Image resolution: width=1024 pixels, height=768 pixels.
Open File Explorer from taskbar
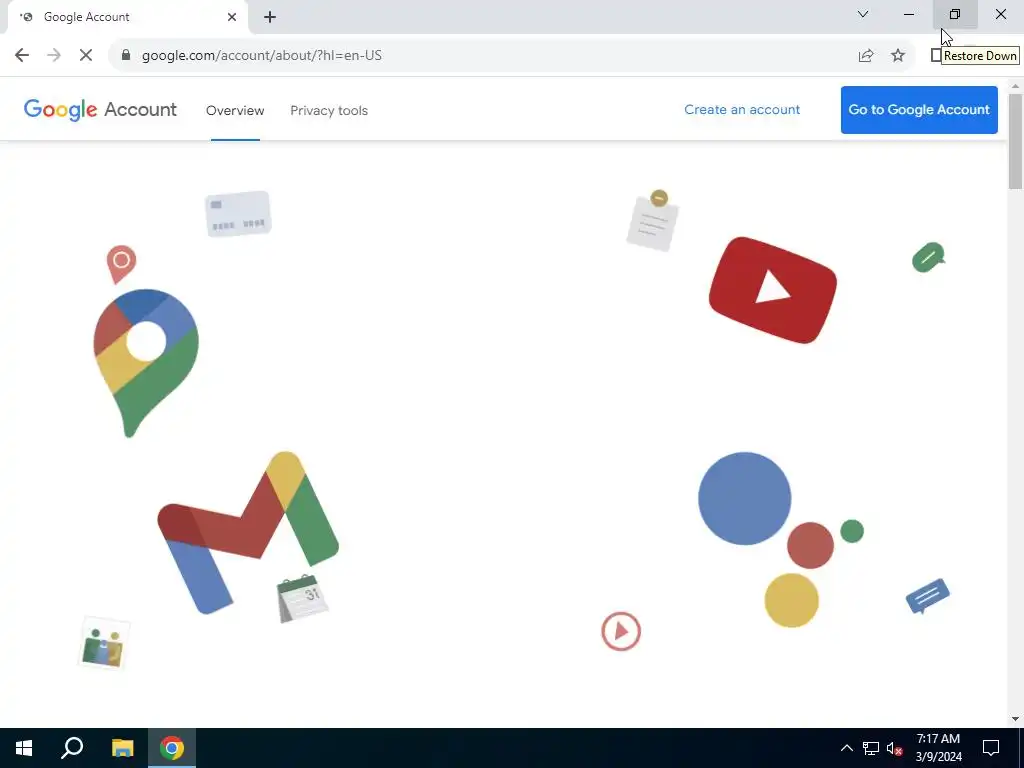(122, 748)
